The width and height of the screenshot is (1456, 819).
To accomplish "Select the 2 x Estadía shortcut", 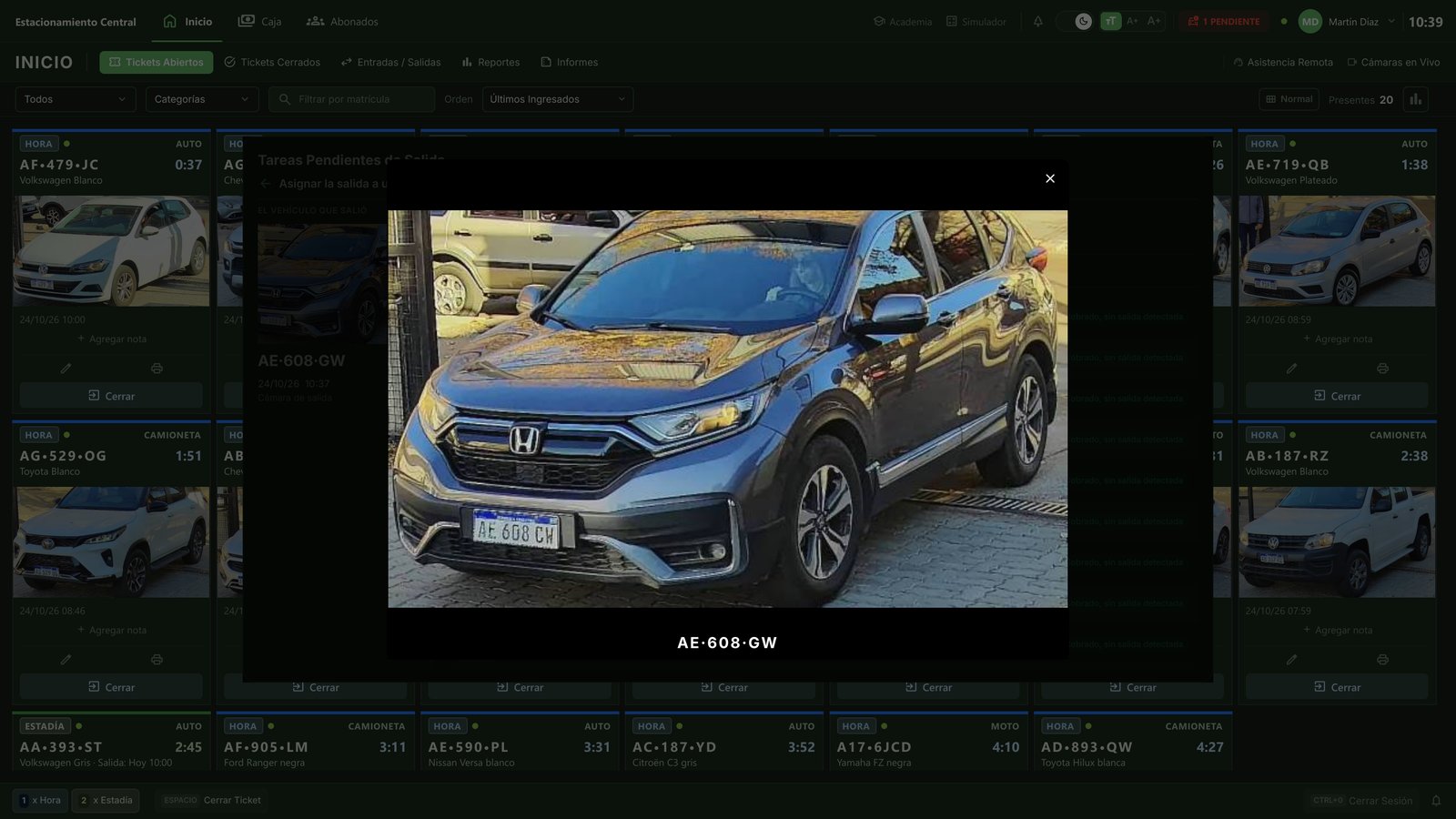I will click(106, 800).
